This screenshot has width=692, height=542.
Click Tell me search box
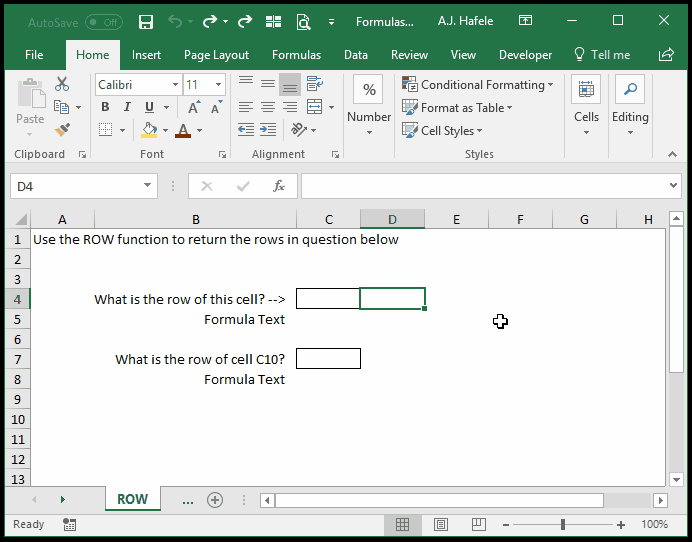pyautogui.click(x=602, y=55)
